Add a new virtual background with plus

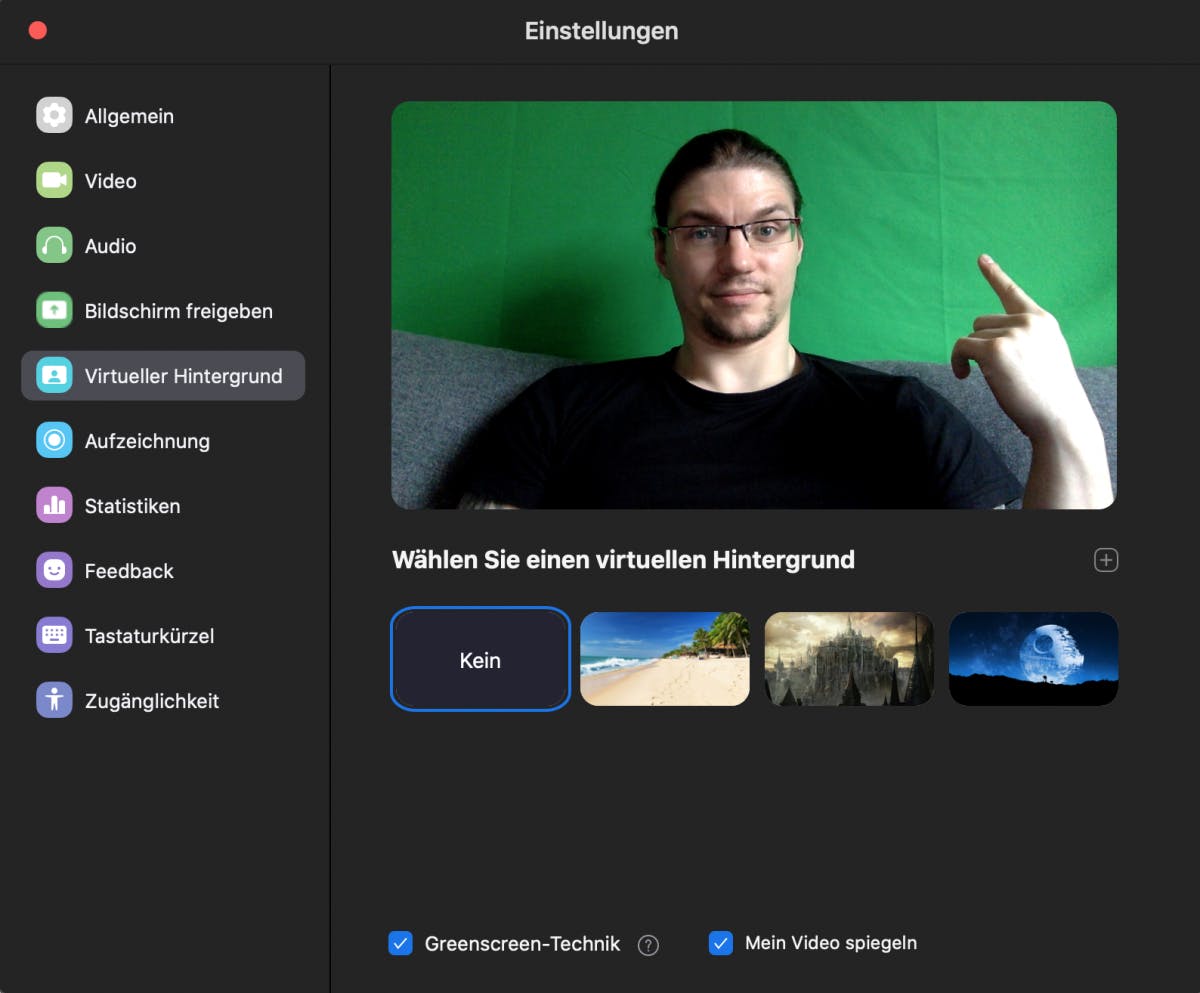pos(1105,560)
